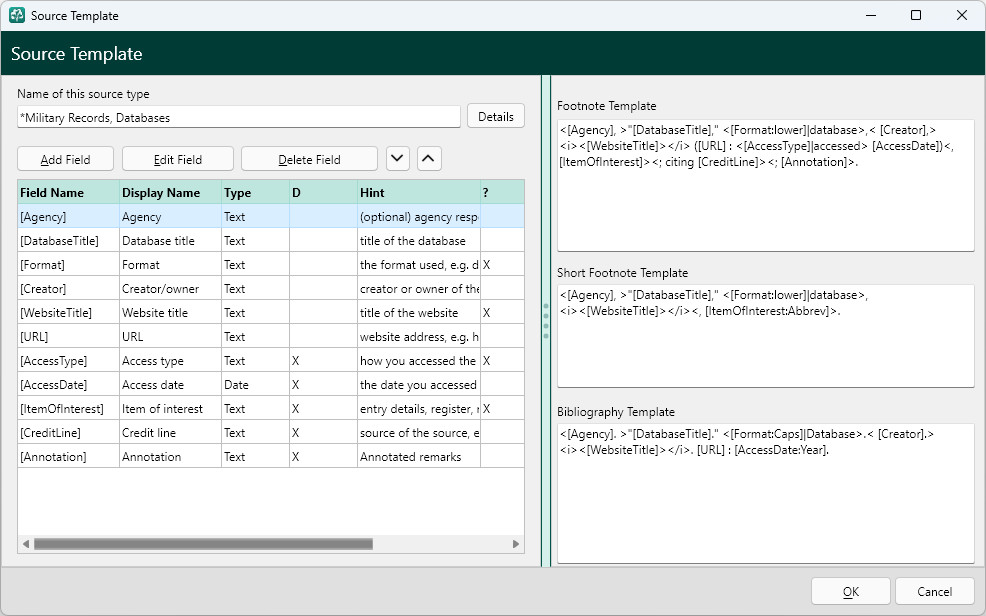Maximize the Source Template window
The height and width of the screenshot is (616, 986).
[x=916, y=15]
